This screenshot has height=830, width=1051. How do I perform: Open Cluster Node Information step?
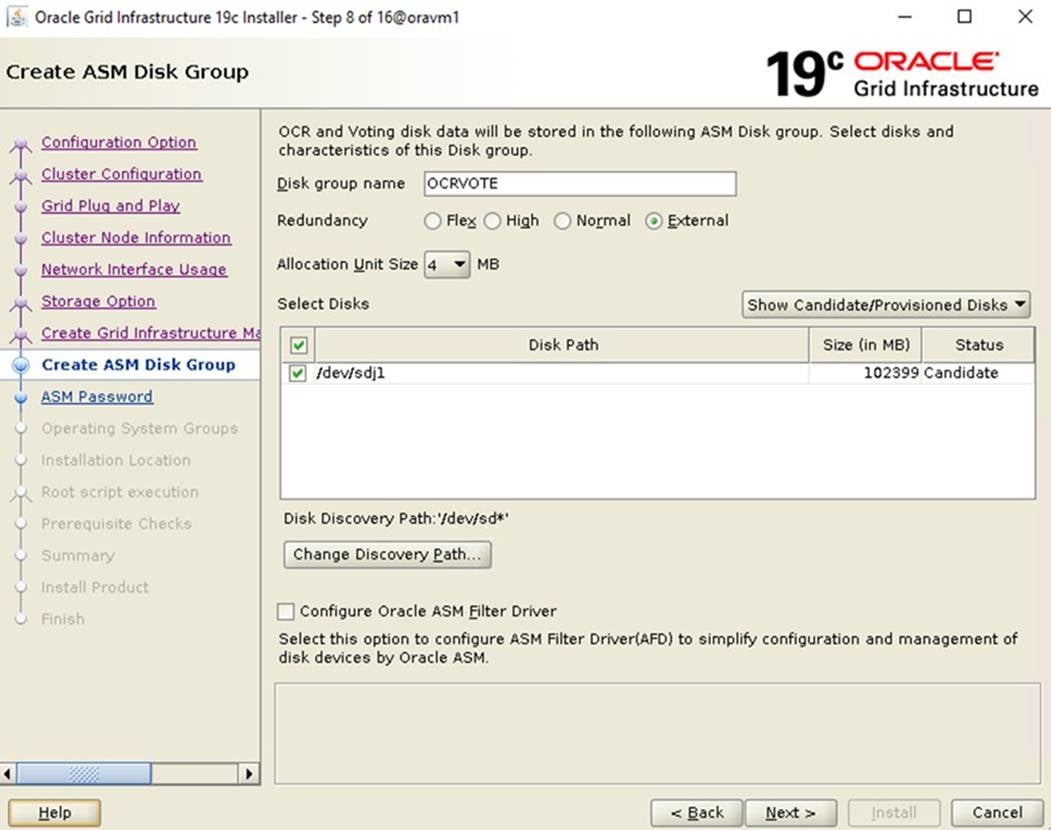tap(136, 237)
